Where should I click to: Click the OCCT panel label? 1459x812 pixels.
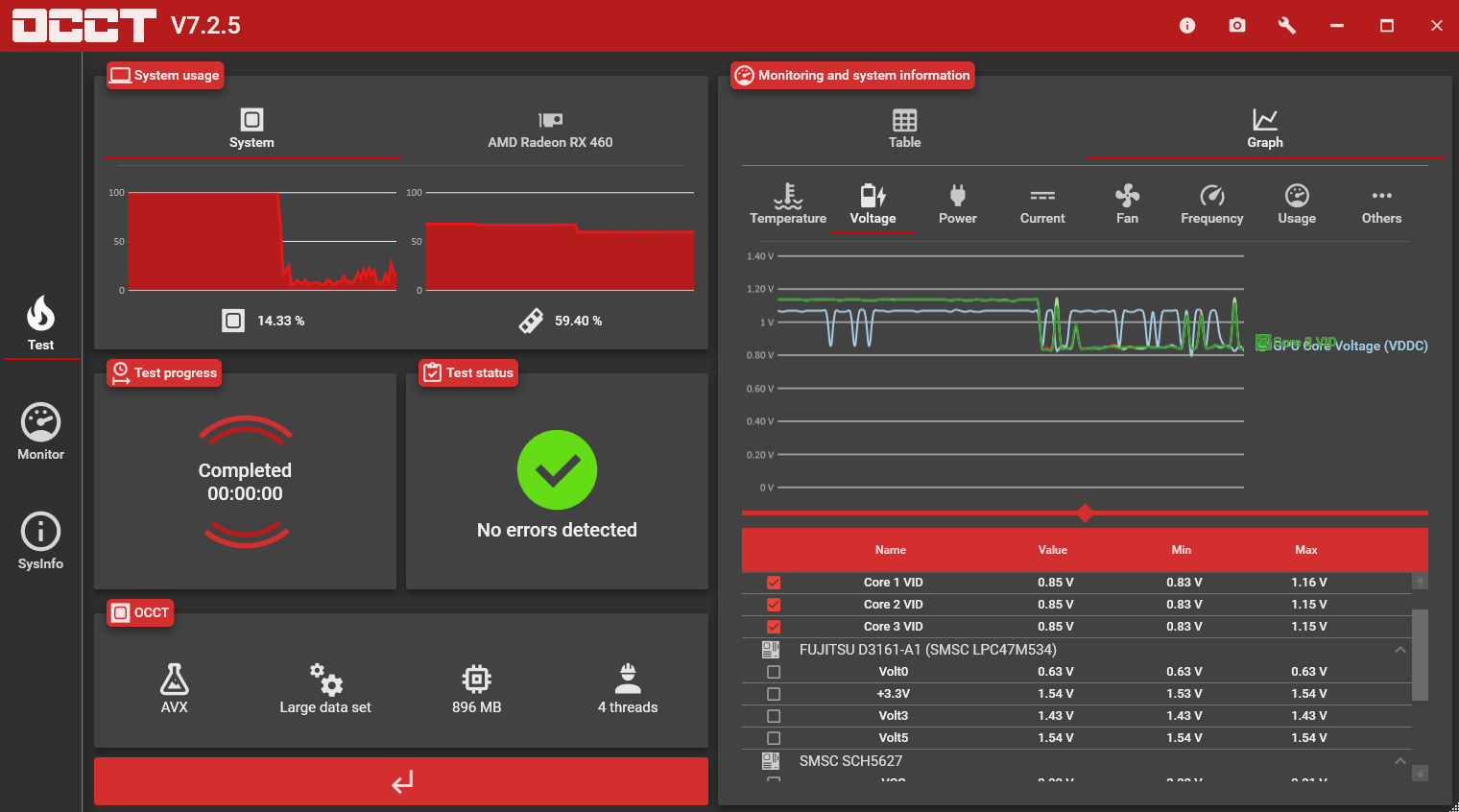tap(140, 612)
